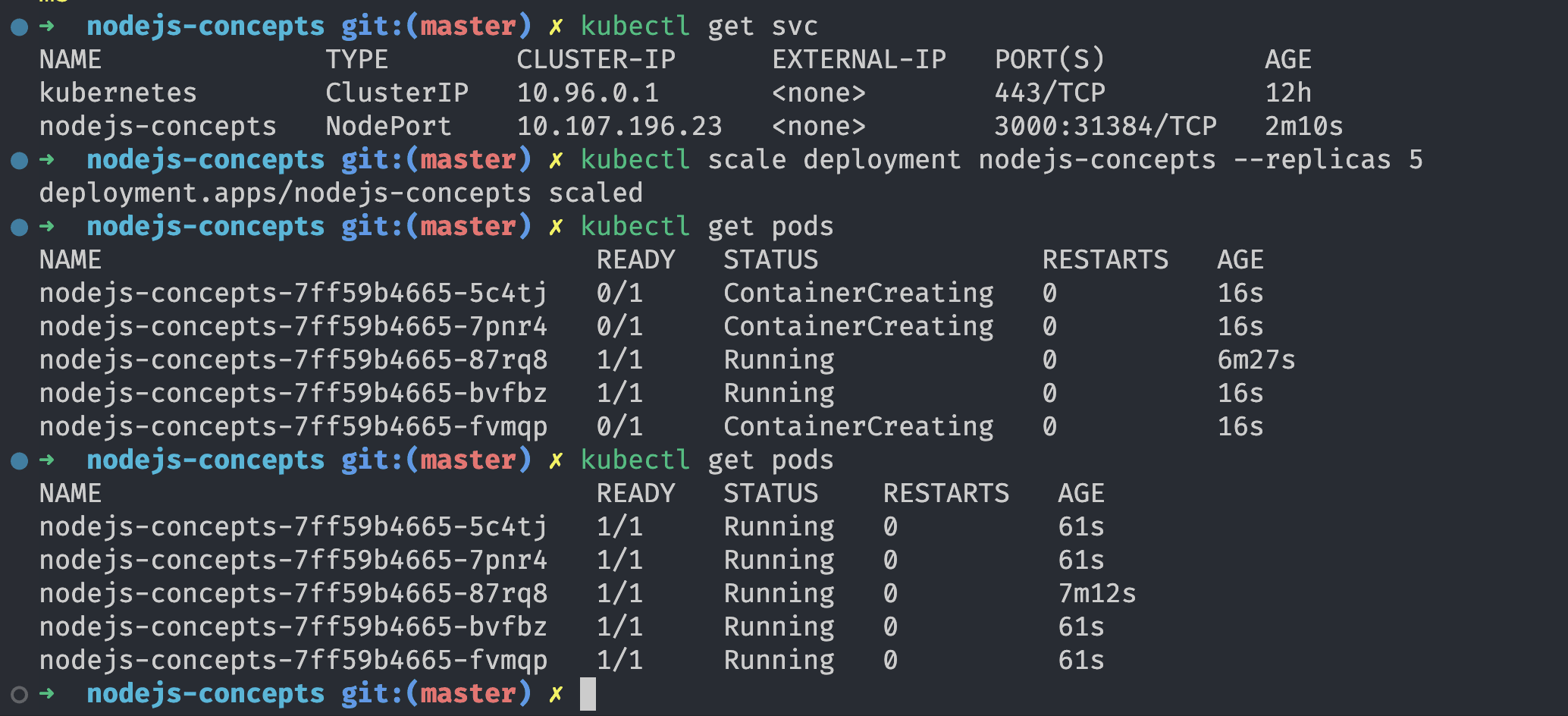Image resolution: width=1568 pixels, height=716 pixels.
Task: Click the 0/1 ready value of pod 5c4tj
Action: 620,293
